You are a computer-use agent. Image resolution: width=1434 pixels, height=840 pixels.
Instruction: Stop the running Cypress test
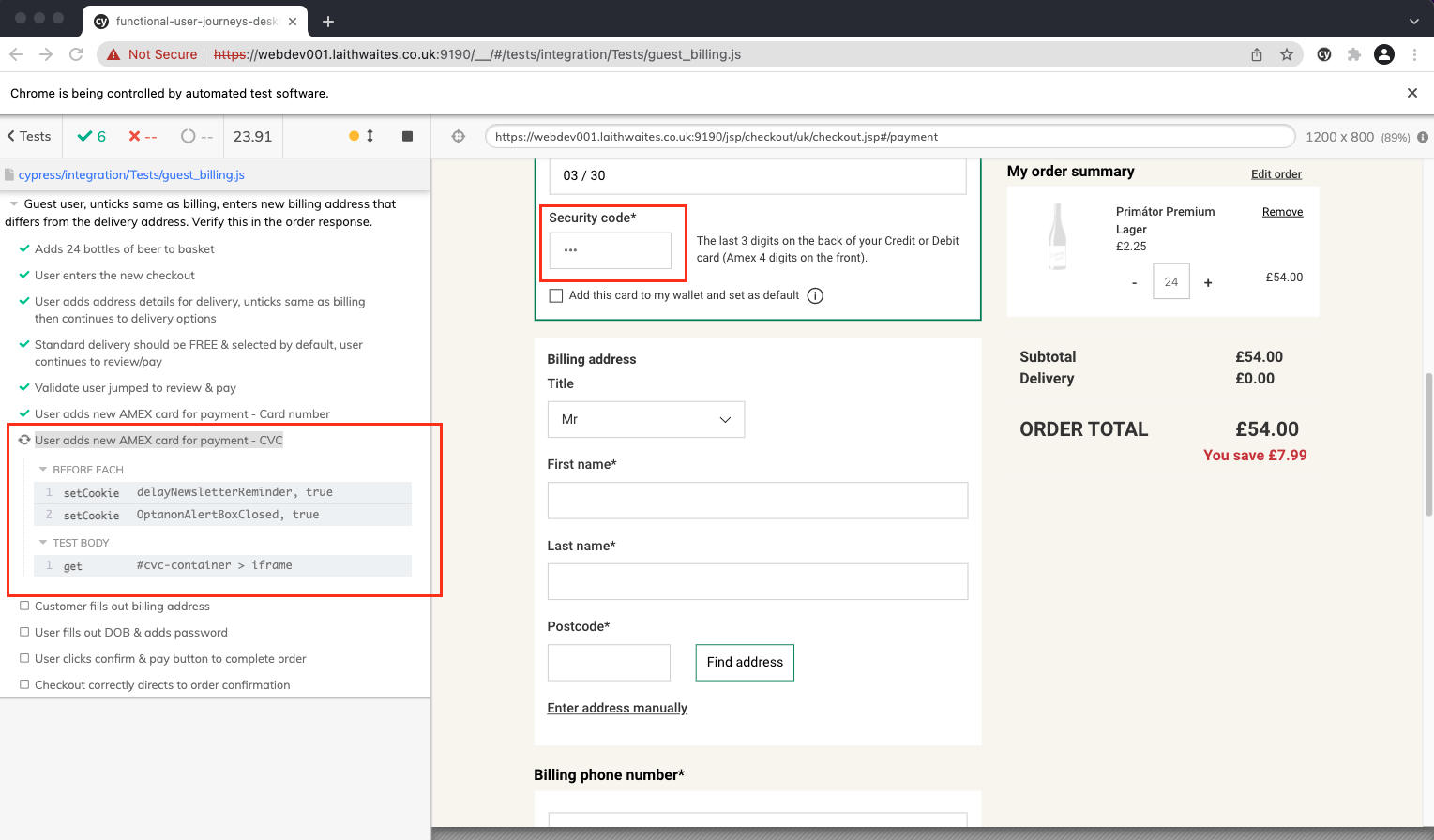[x=407, y=136]
